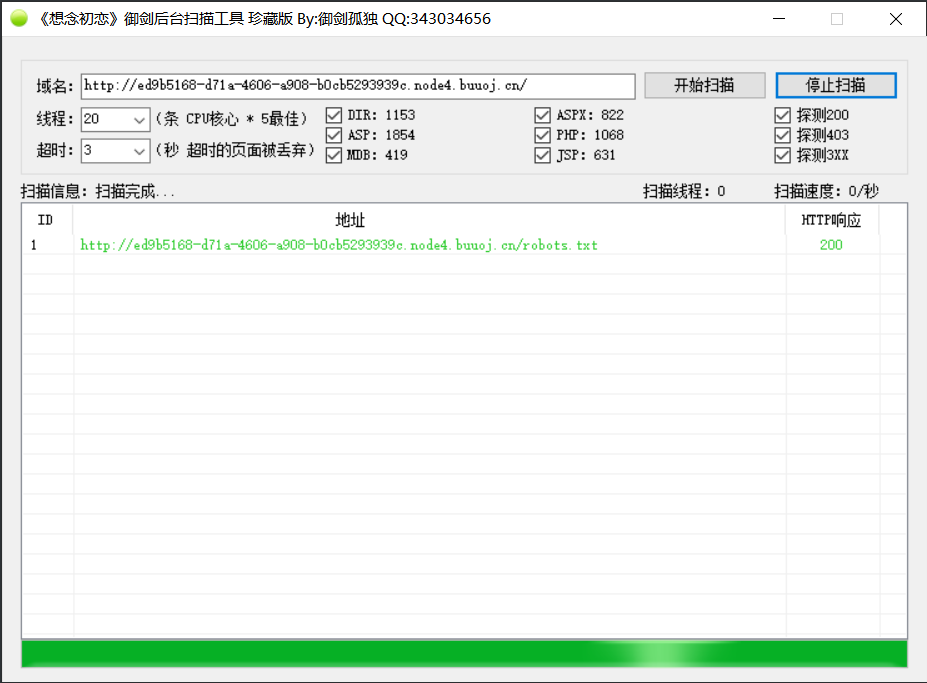Toggle the PHP: 1068 checkbox

(x=542, y=135)
